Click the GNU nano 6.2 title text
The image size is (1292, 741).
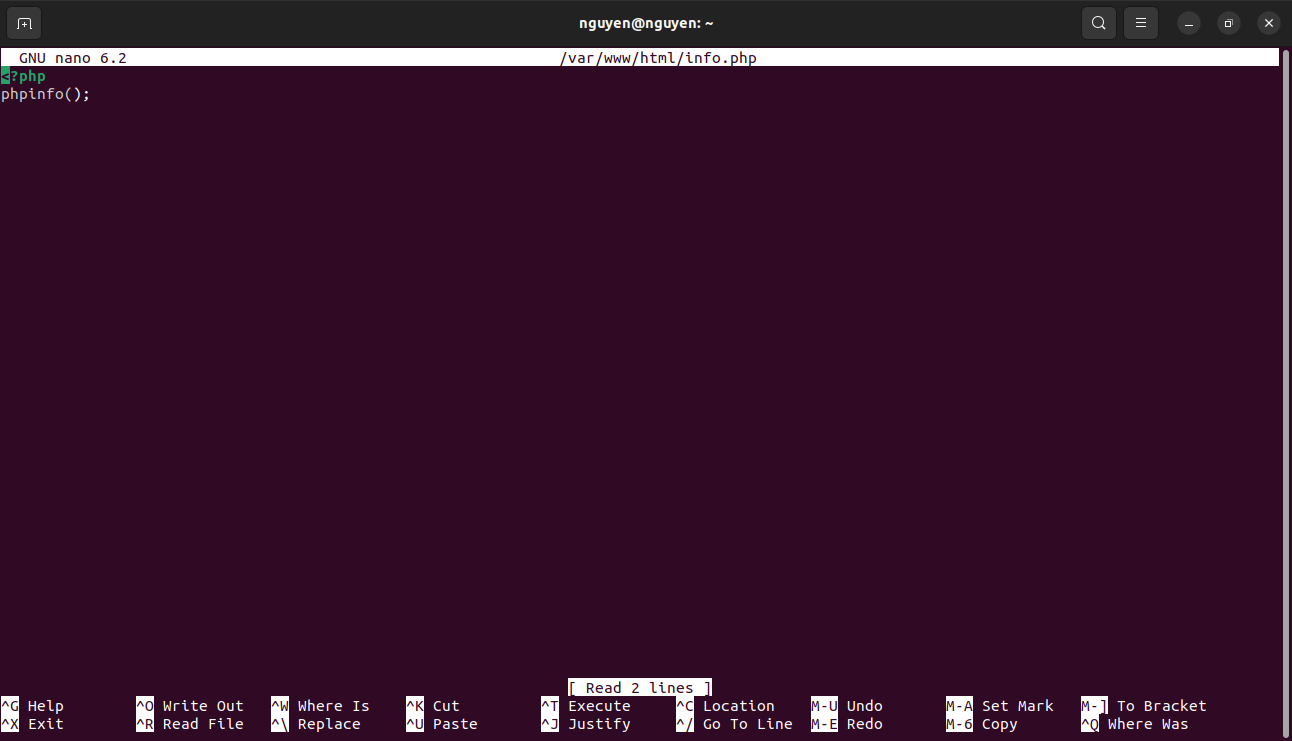click(x=73, y=58)
